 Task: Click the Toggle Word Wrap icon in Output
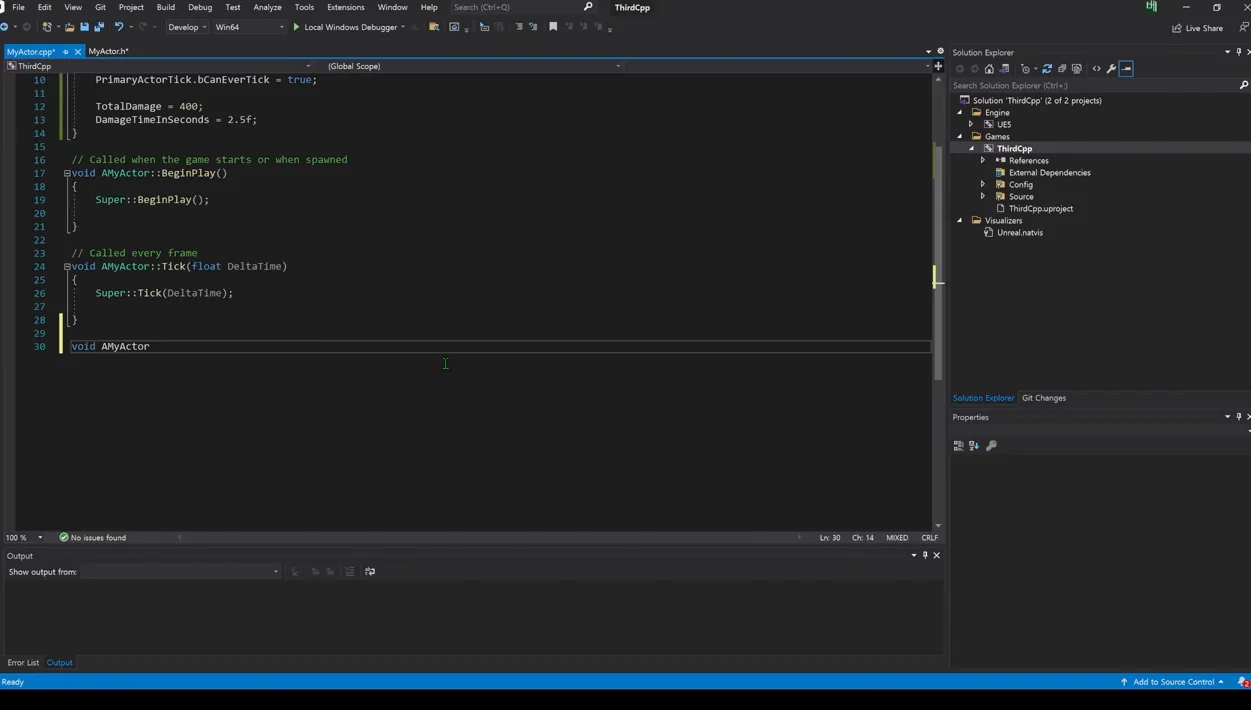click(x=370, y=572)
